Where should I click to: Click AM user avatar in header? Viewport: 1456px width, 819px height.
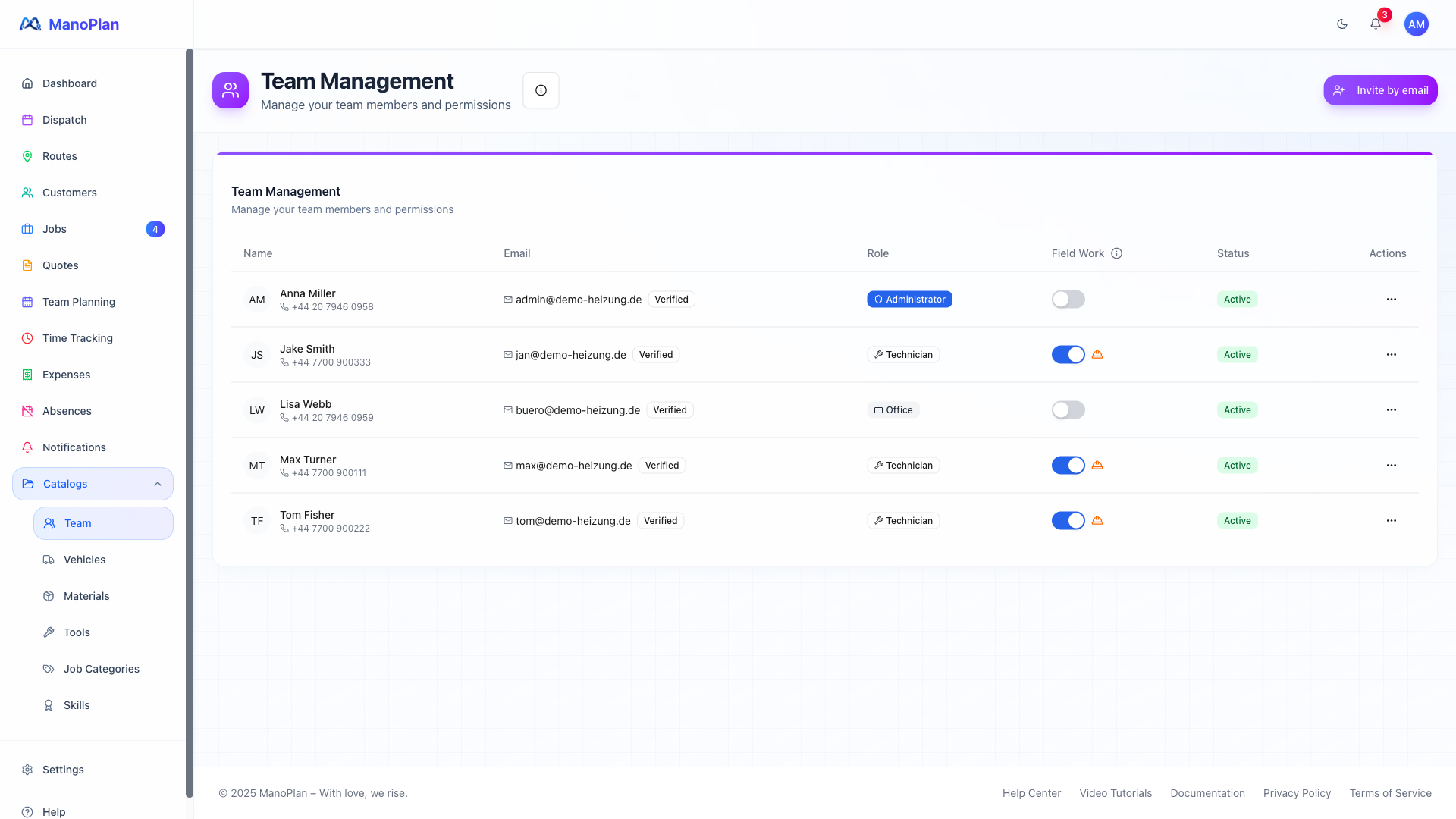coord(1416,24)
